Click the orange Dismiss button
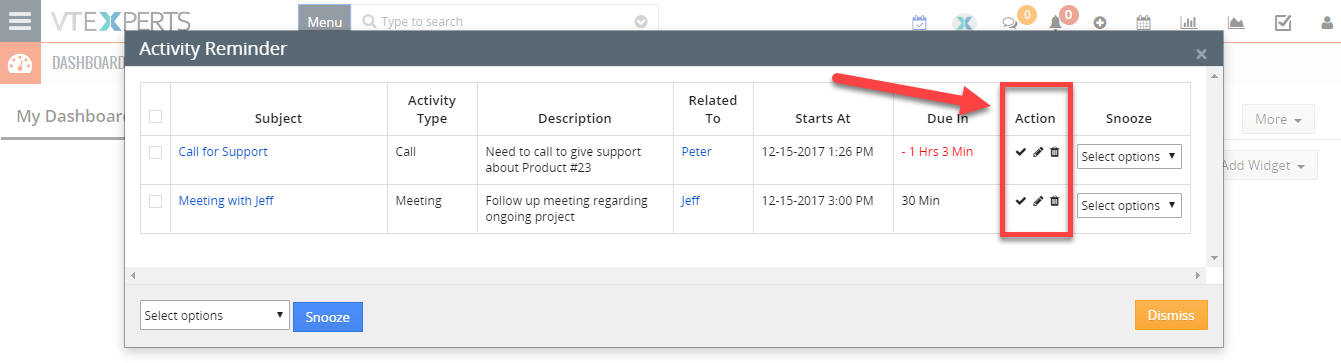1341x363 pixels. [1171, 315]
